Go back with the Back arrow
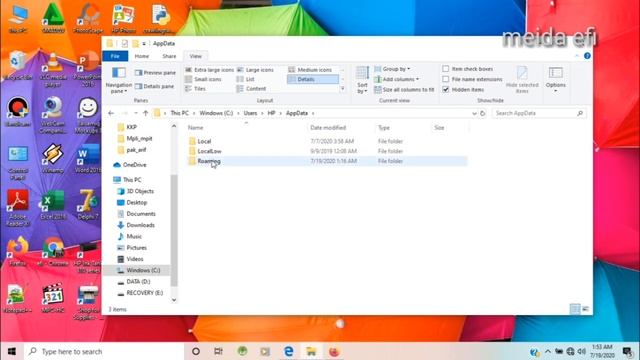640x360 pixels. coord(111,113)
